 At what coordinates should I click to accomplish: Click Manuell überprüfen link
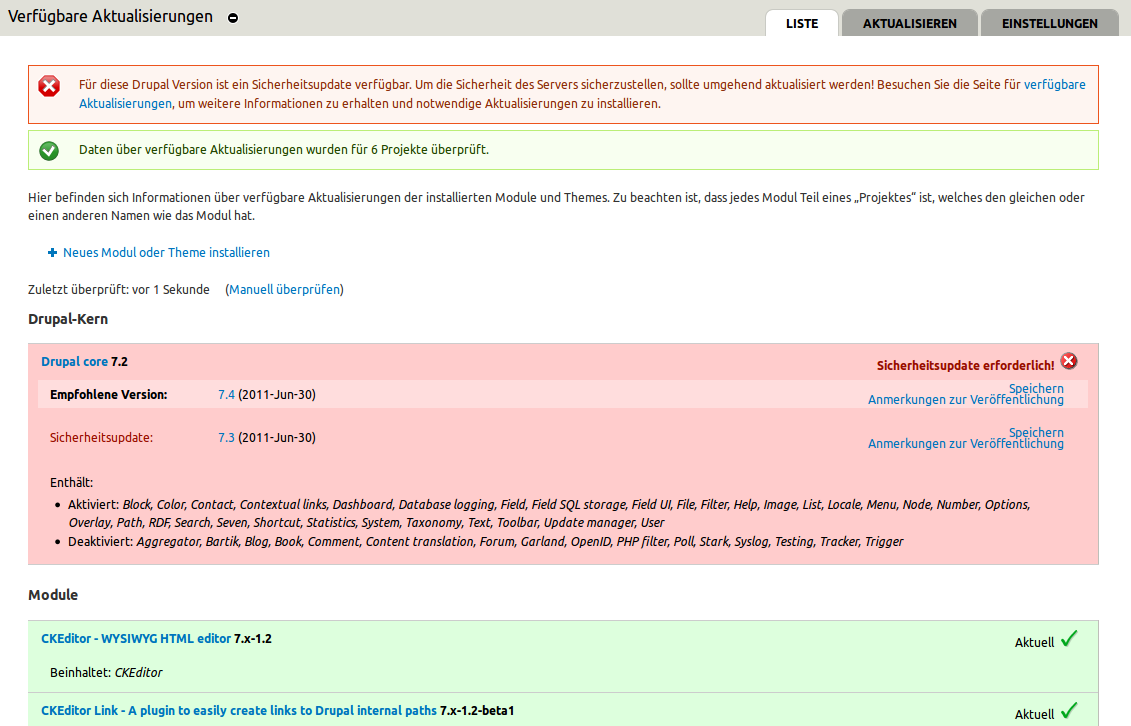click(x=285, y=290)
